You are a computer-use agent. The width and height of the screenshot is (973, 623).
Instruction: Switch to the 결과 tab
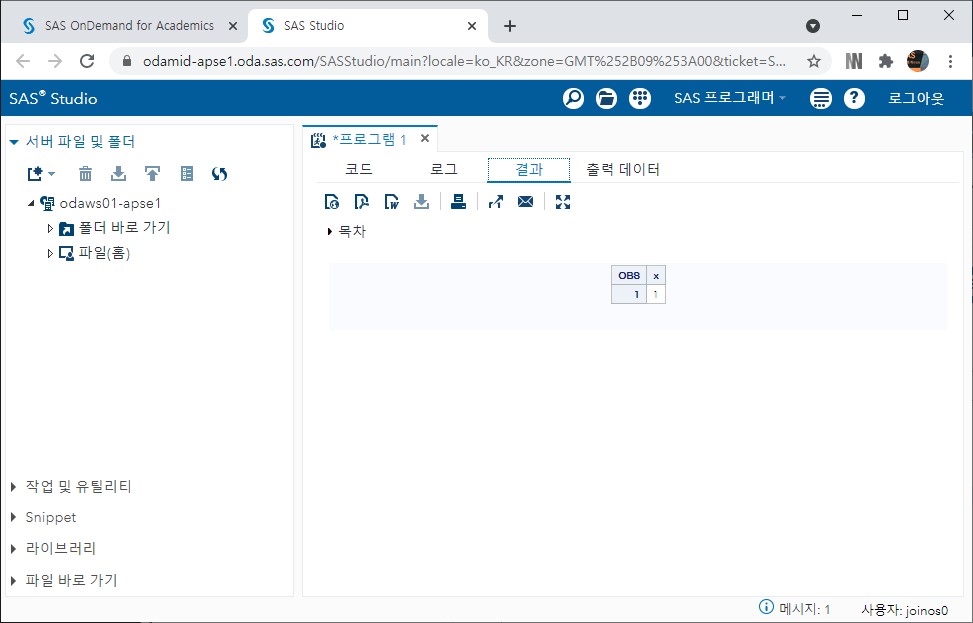point(529,170)
